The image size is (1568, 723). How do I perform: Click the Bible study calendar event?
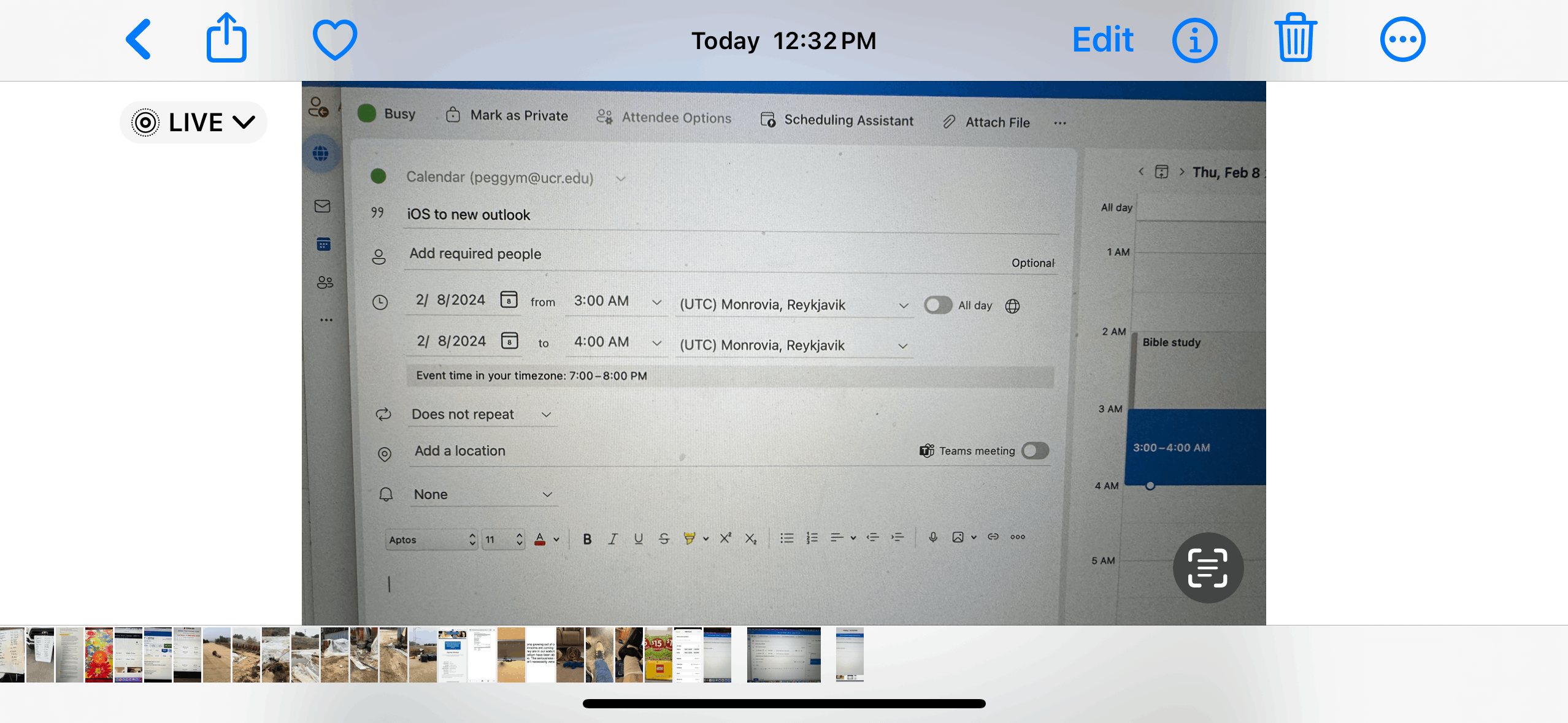1199,370
